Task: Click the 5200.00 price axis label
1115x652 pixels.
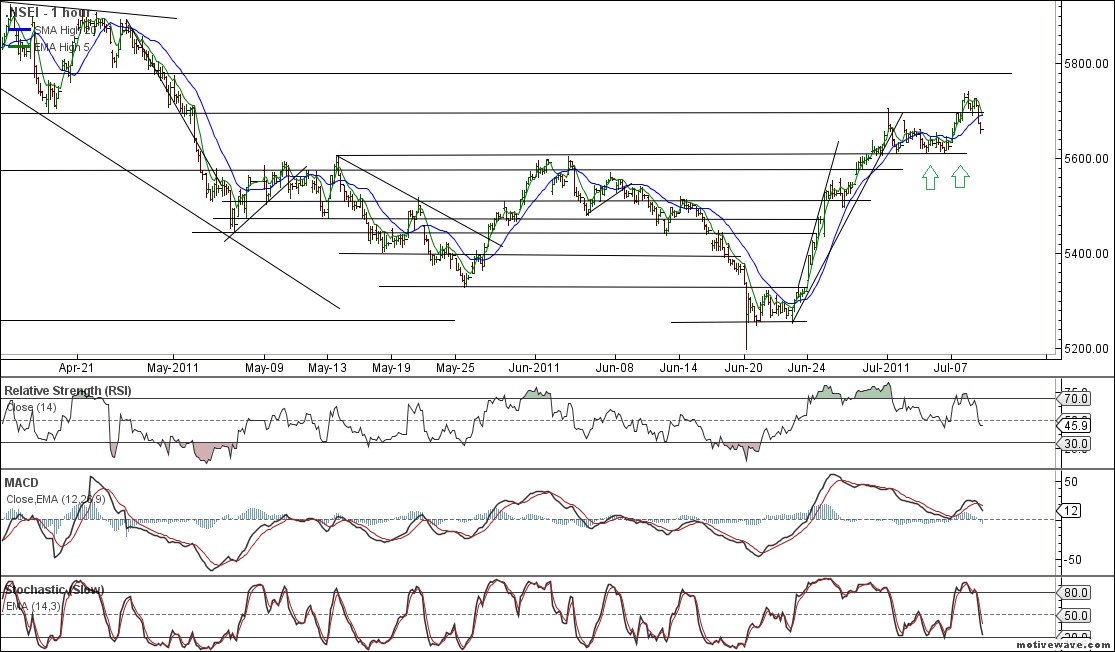Action: point(1083,349)
